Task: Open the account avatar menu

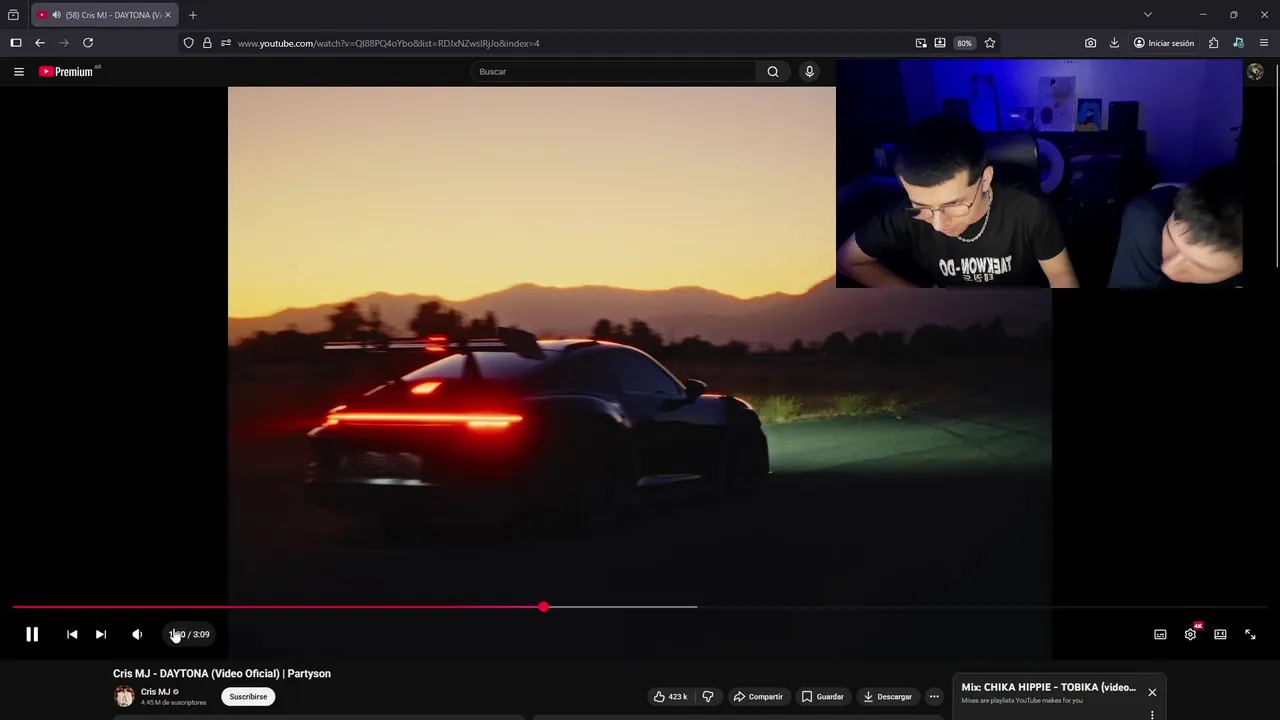Action: (1255, 71)
